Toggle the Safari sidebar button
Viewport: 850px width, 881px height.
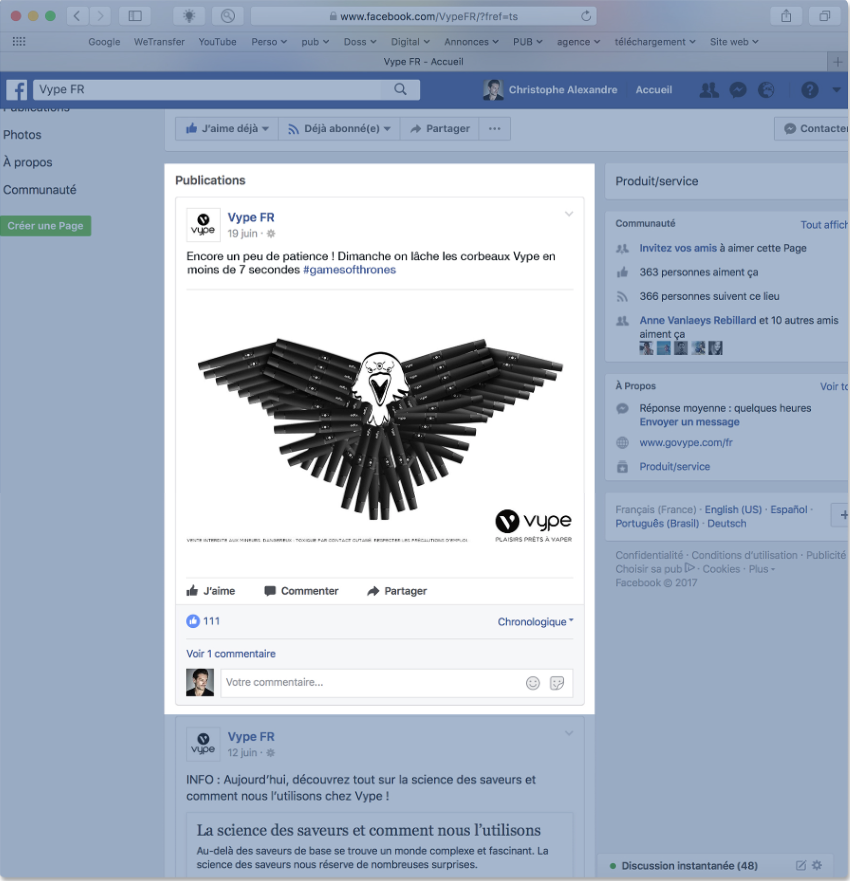coord(134,16)
